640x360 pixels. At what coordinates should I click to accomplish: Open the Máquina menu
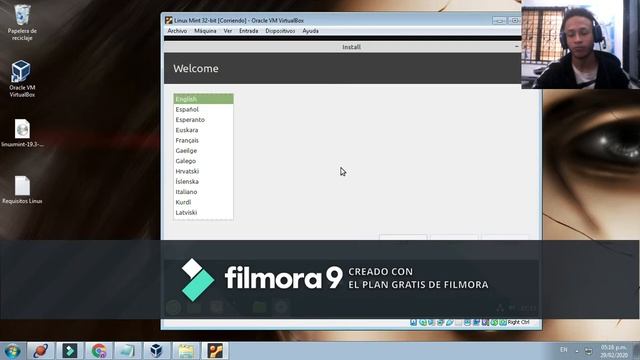[x=205, y=31]
